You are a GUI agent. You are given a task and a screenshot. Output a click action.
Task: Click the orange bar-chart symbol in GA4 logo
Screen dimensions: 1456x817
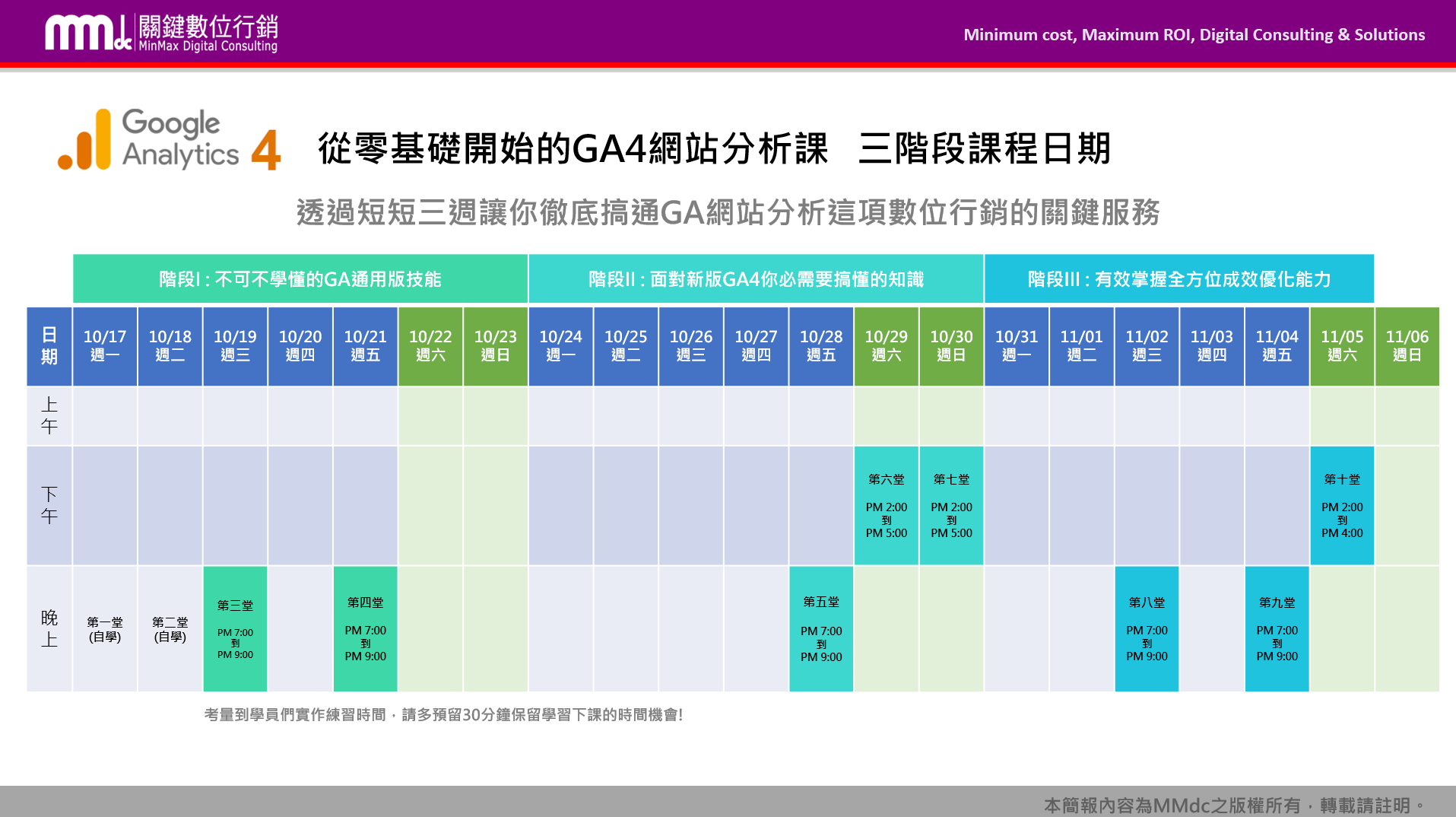(x=86, y=139)
